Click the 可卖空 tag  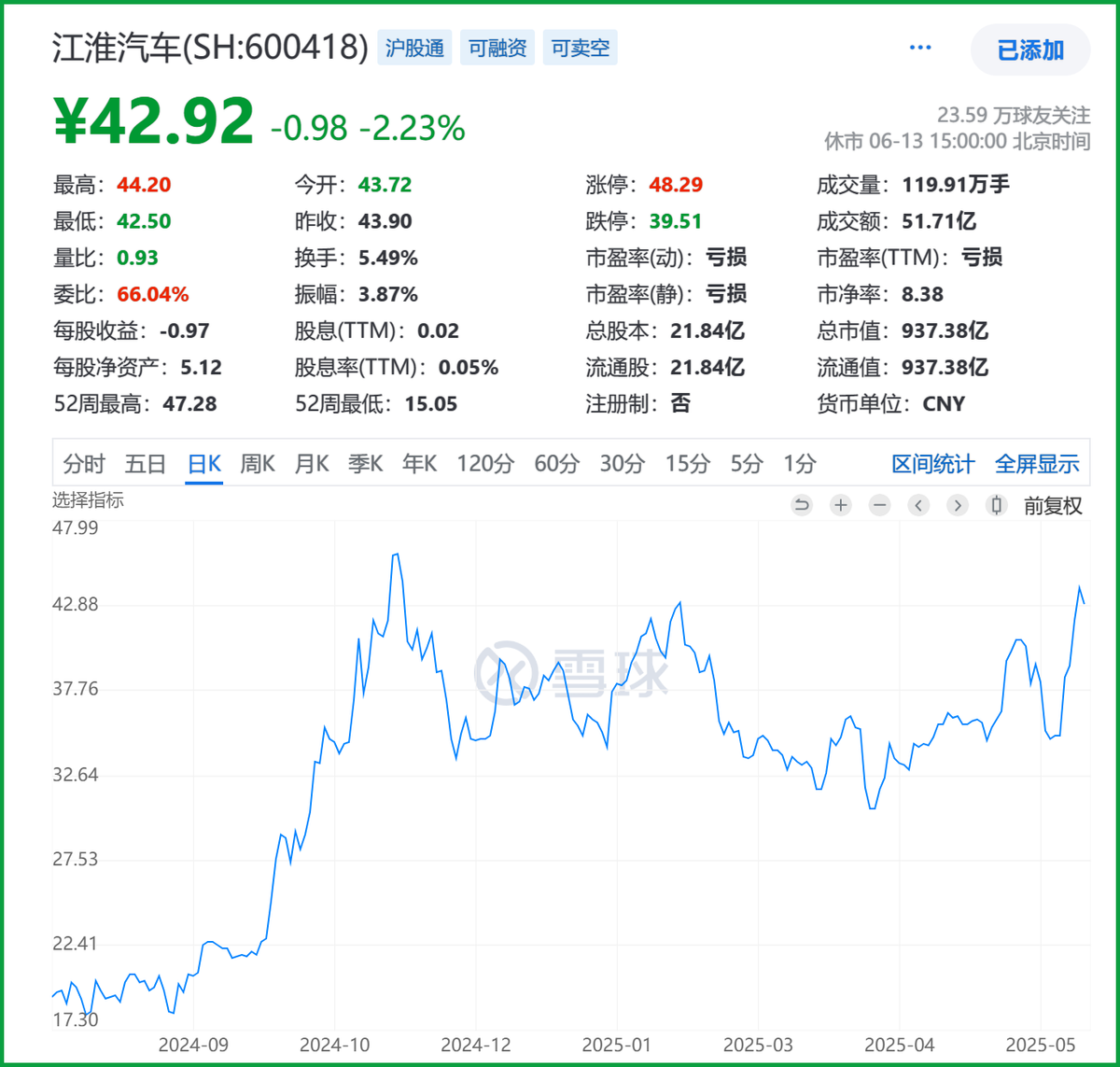tap(581, 48)
